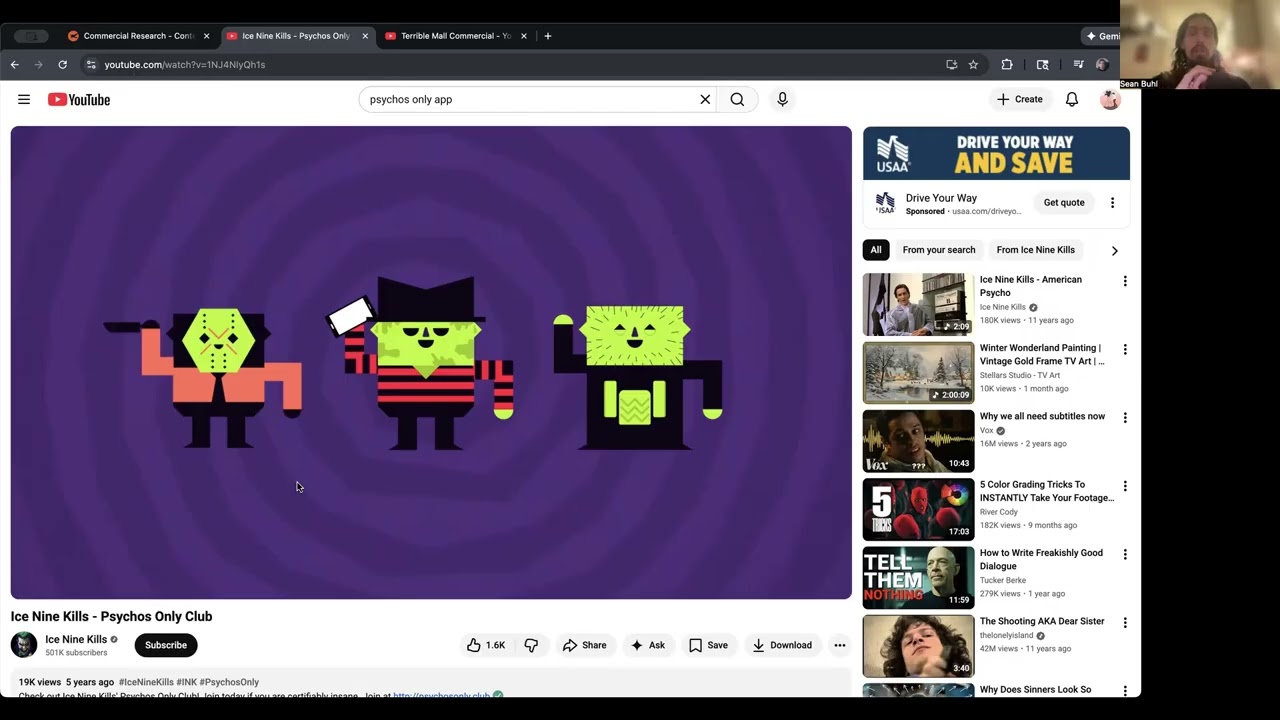Click Create button in header
The image size is (1280, 720).
1019,99
